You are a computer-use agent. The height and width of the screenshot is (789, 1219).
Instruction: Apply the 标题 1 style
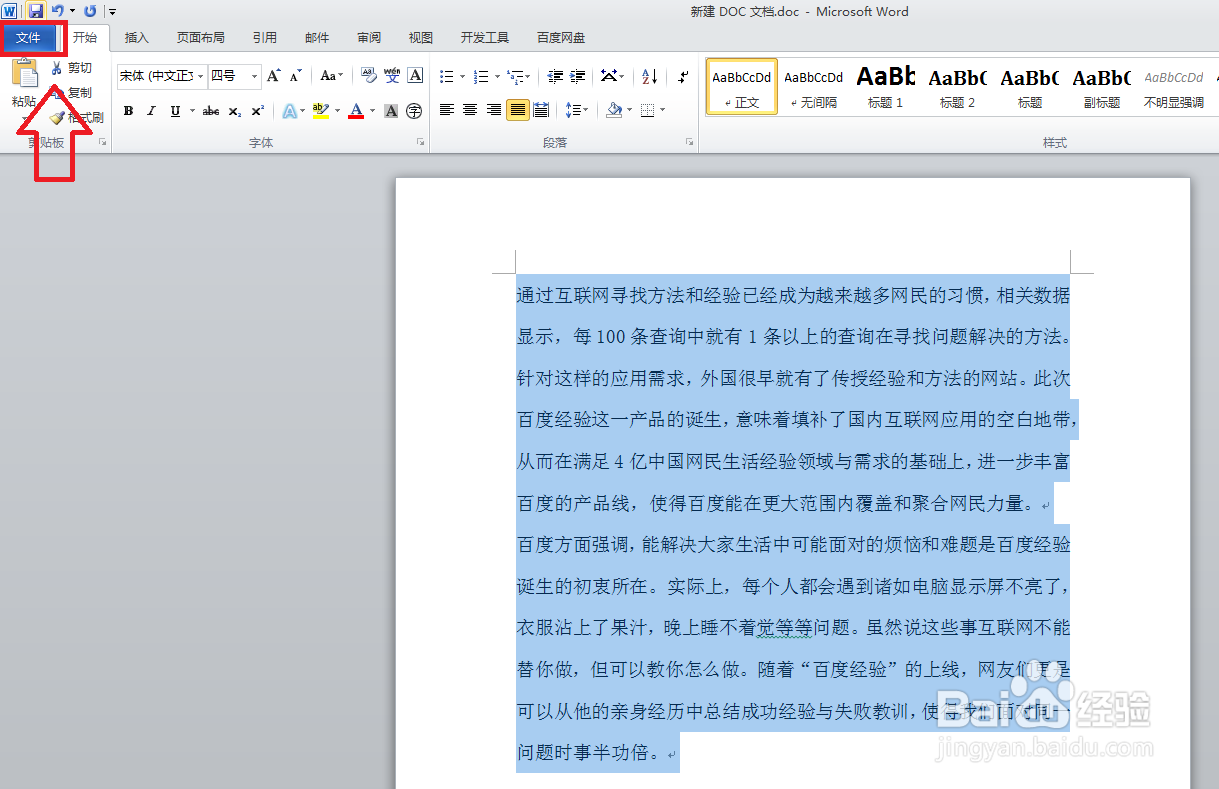tap(886, 87)
